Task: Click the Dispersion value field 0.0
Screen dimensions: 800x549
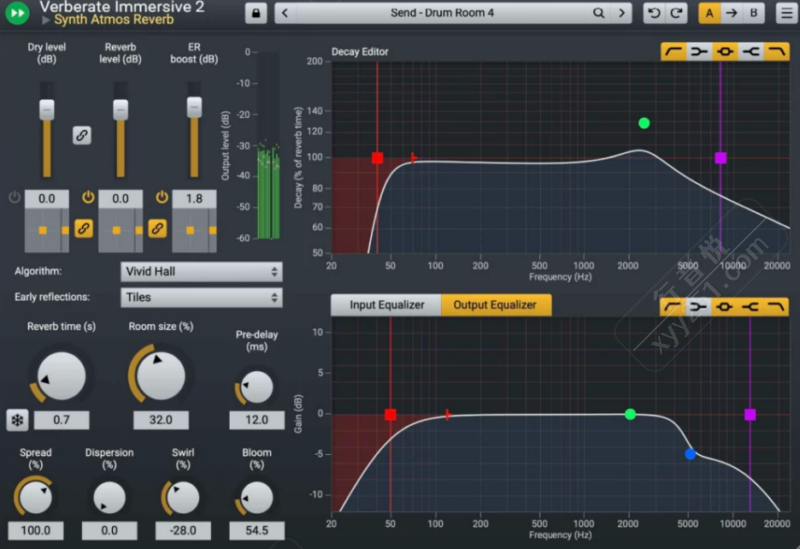Action: [x=109, y=531]
